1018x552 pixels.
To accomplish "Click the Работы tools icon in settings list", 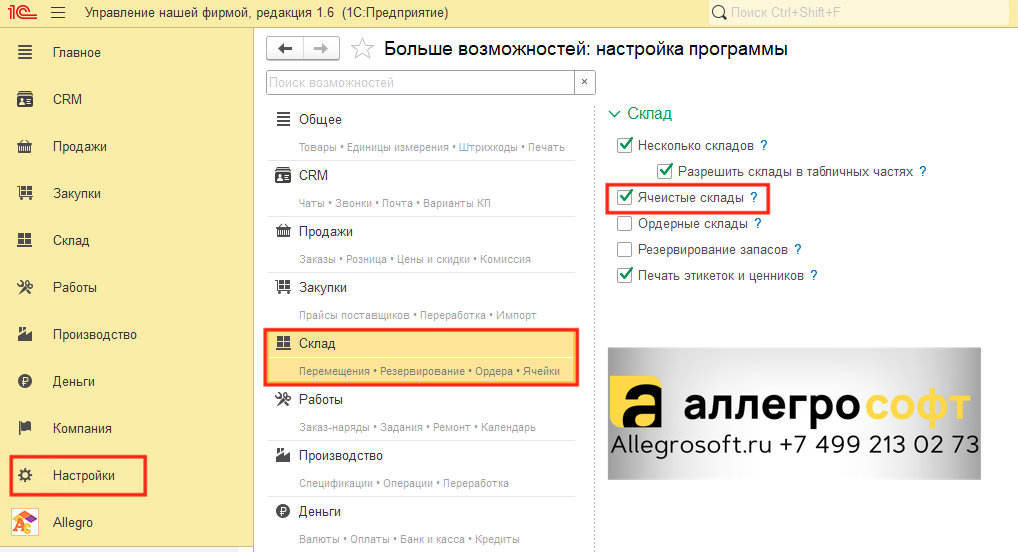I will (283, 399).
